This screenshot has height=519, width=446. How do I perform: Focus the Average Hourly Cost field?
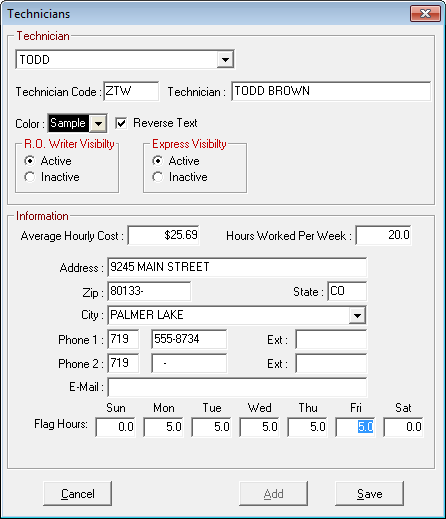163,235
